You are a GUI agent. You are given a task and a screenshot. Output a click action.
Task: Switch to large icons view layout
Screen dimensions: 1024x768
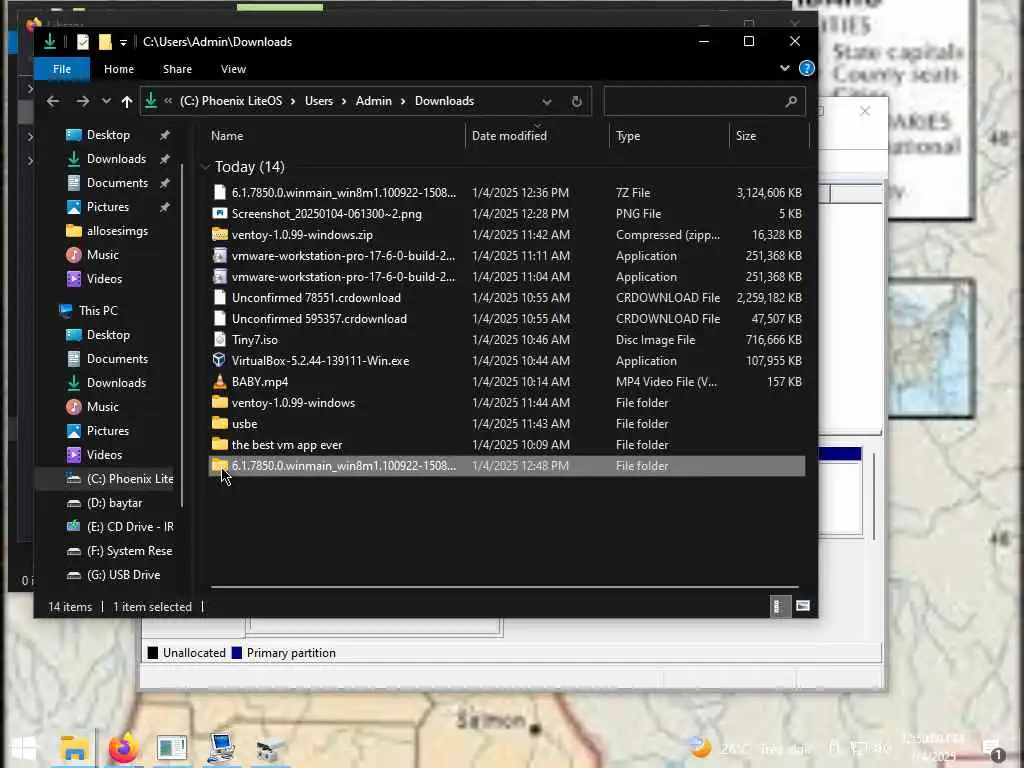pos(803,607)
